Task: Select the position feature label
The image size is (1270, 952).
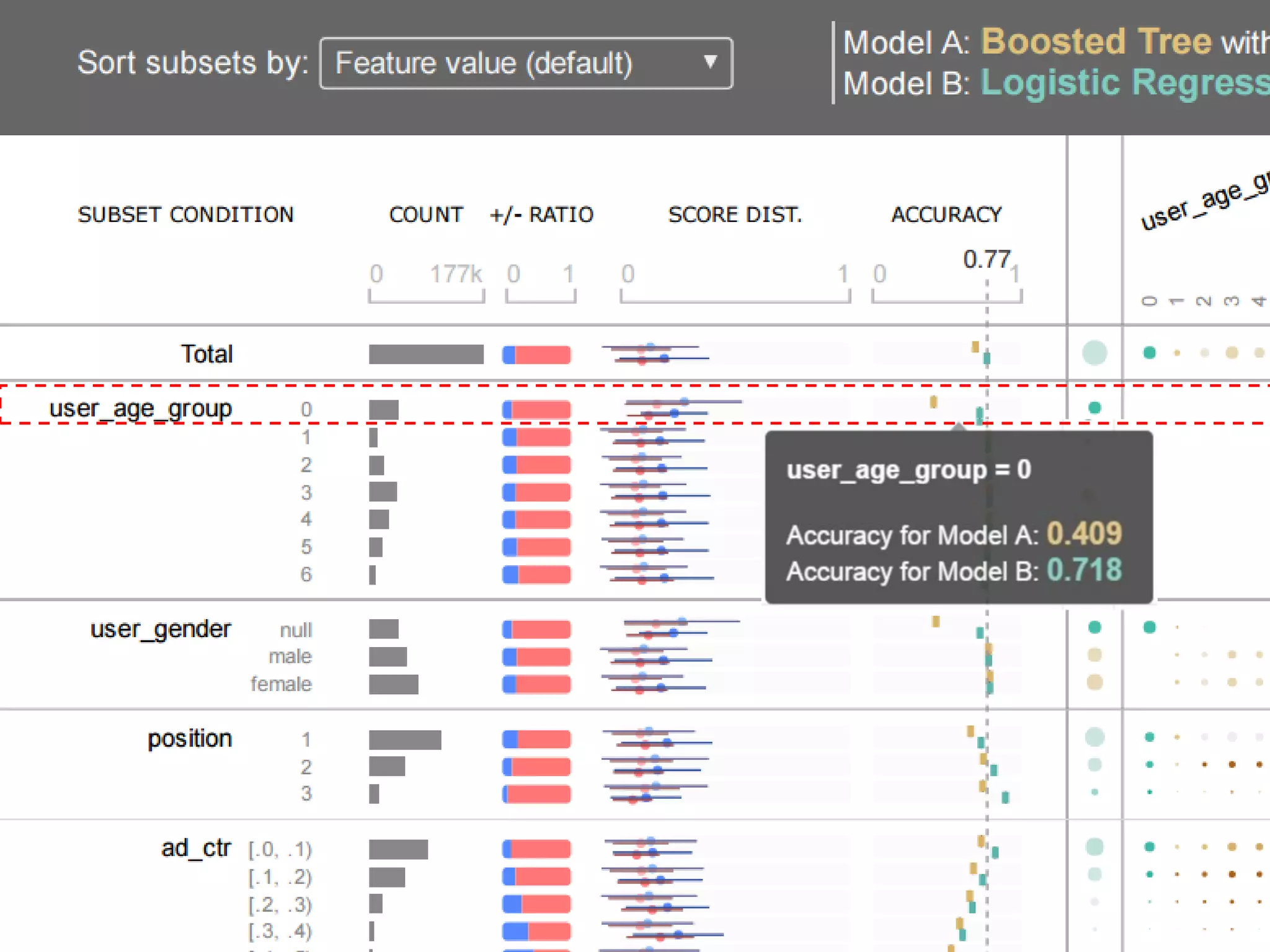Action: pyautogui.click(x=190, y=739)
